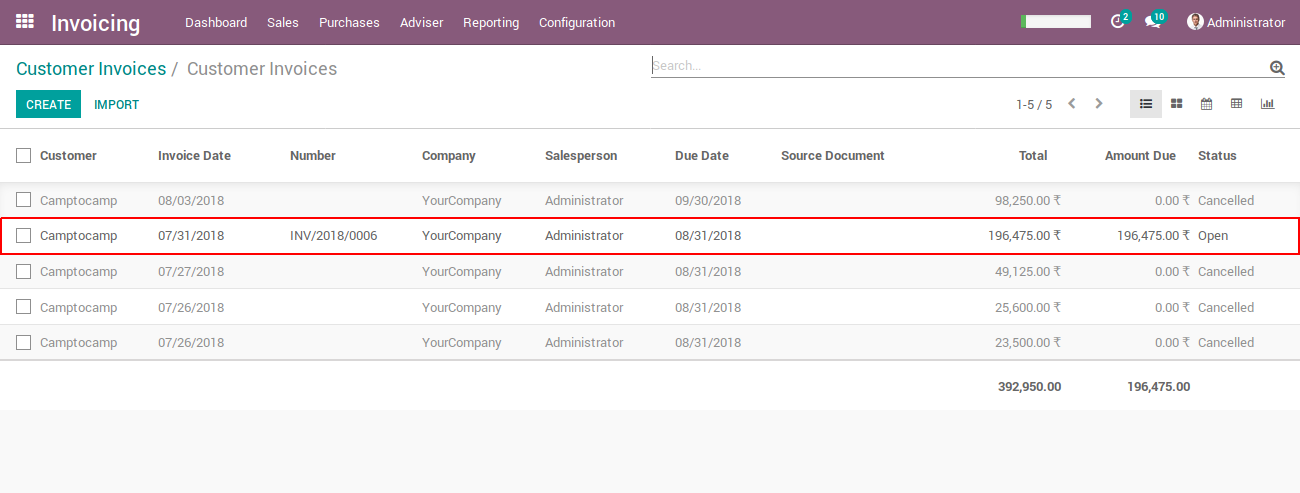The image size is (1300, 493).
Task: Check the box for invoice INV/2018/0006
Action: click(x=24, y=236)
